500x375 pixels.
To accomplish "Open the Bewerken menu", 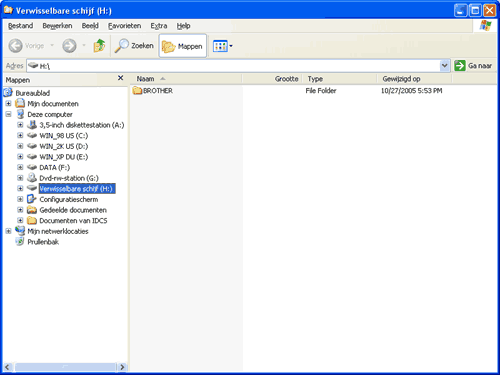I will 57,26.
